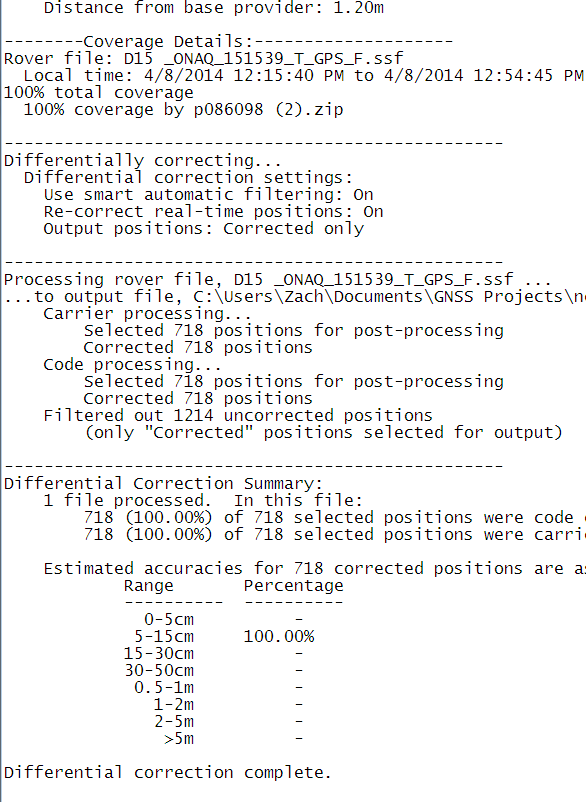Click 'Filtered out 1214 uncorrected positions' text
Viewport: 586px width, 802px height.
238,415
